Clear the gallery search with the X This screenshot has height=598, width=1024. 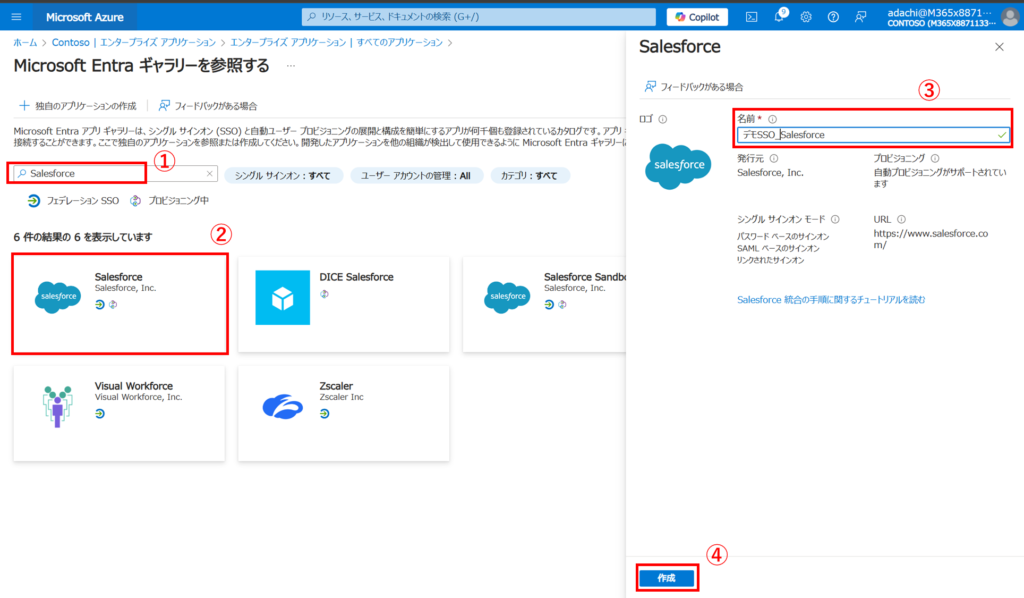click(x=210, y=174)
